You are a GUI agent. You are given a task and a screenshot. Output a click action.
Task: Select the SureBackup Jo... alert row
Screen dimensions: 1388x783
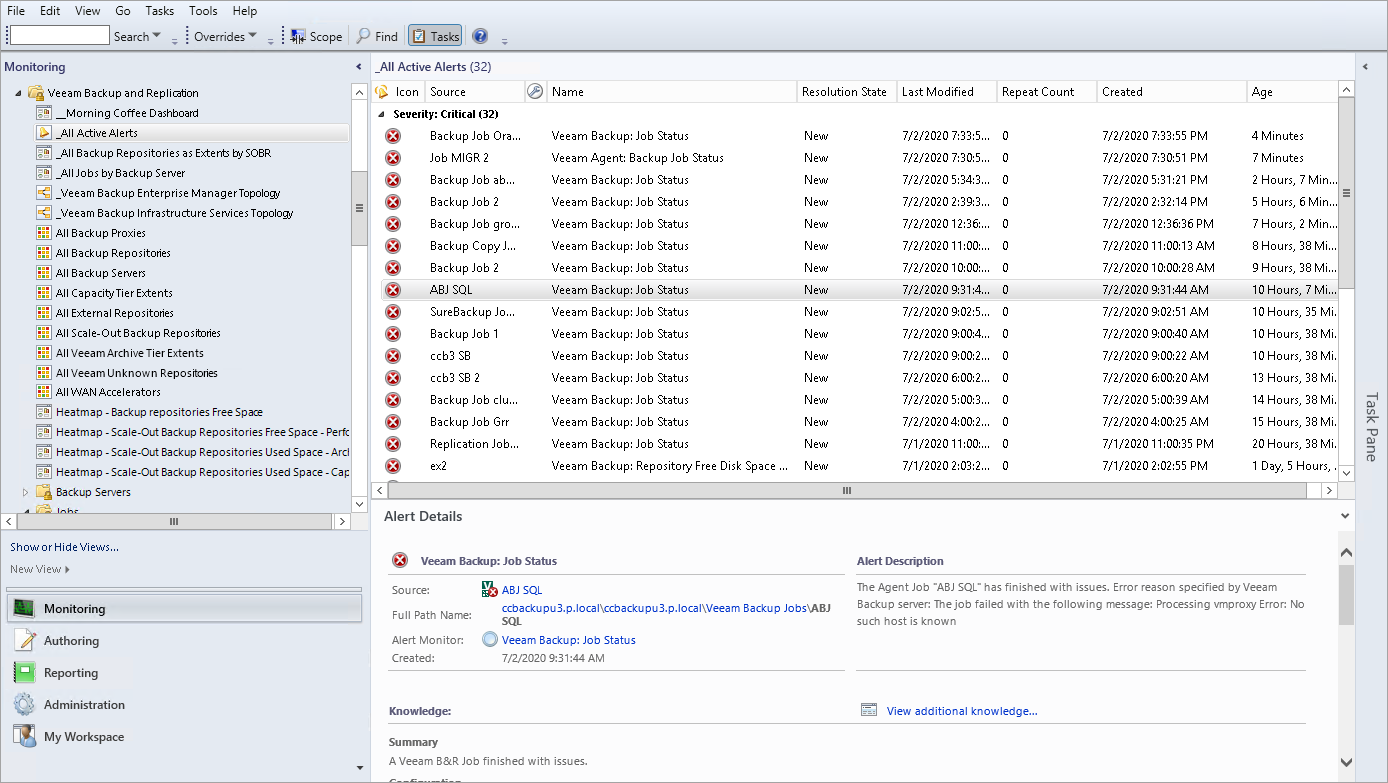860,312
